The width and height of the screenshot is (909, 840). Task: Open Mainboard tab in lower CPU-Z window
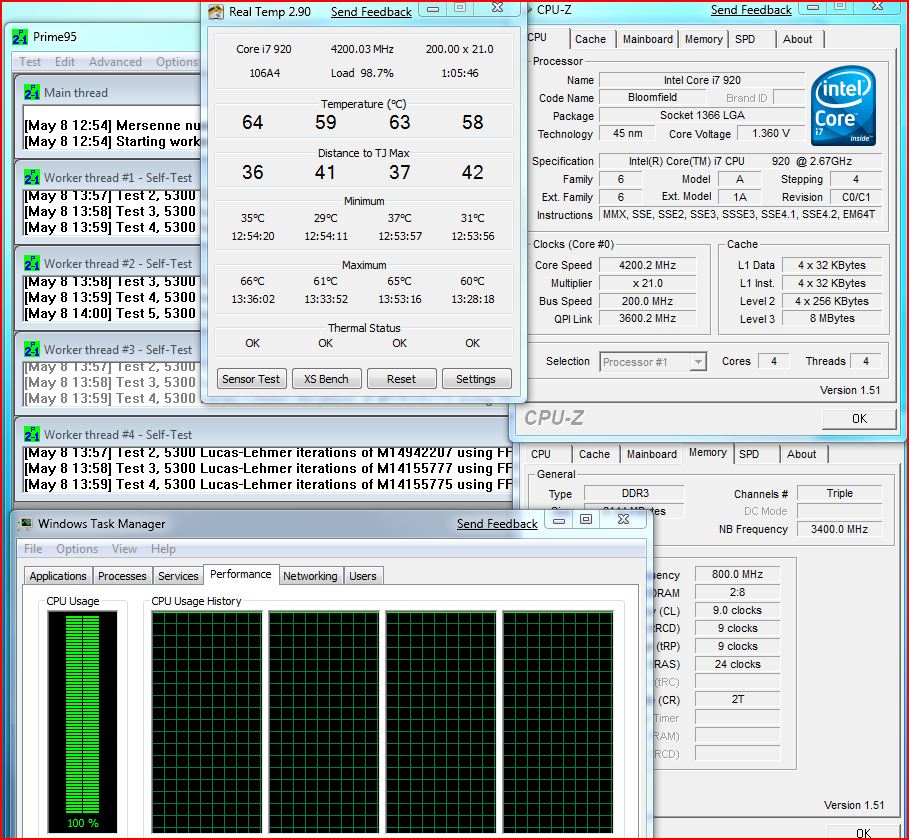[x=652, y=454]
